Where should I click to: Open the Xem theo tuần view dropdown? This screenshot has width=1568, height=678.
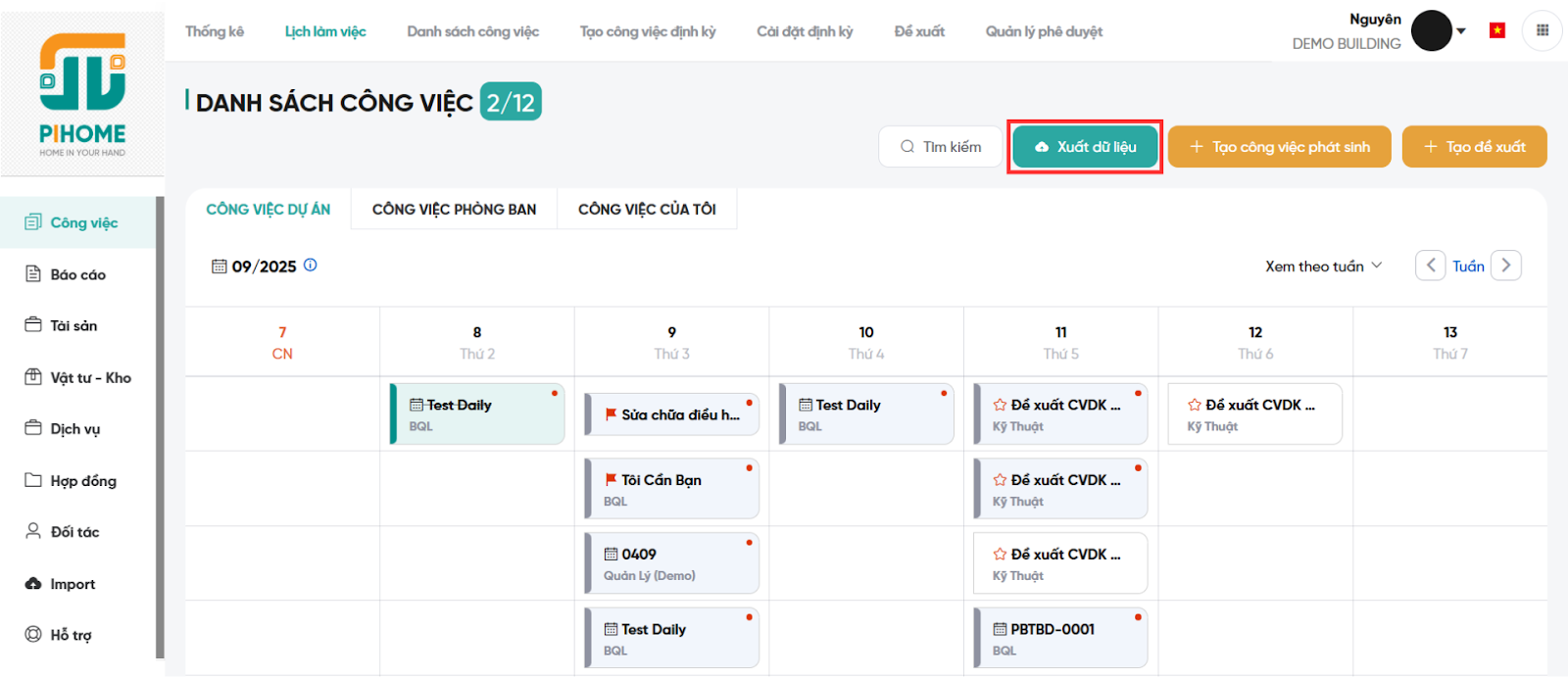(x=1323, y=266)
